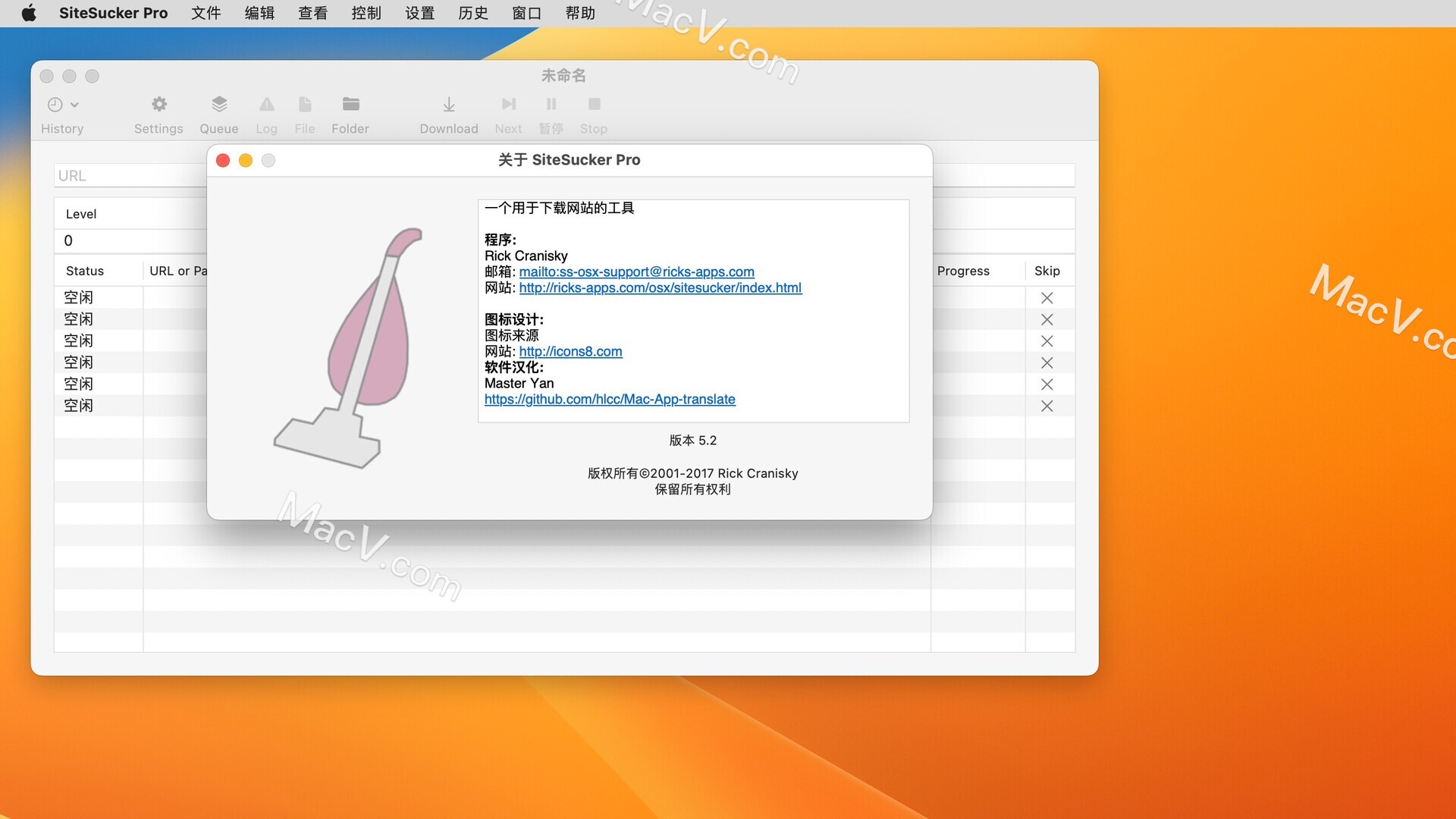Open the 编辑 menu
Viewport: 1456px width, 819px height.
click(259, 13)
